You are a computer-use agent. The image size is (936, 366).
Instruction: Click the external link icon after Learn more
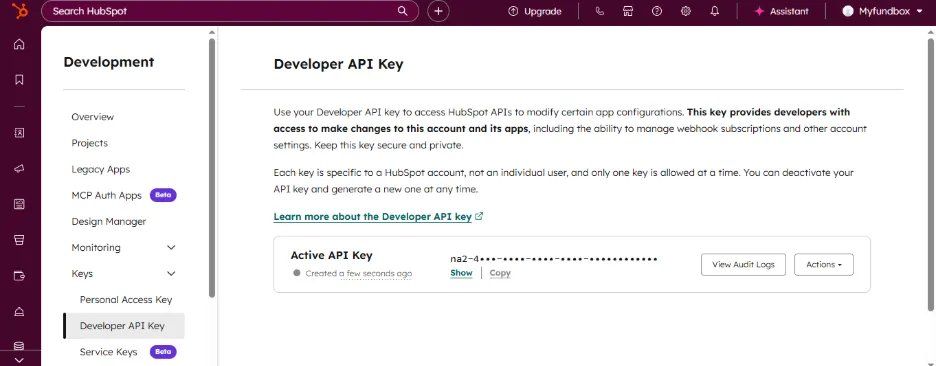tap(479, 216)
